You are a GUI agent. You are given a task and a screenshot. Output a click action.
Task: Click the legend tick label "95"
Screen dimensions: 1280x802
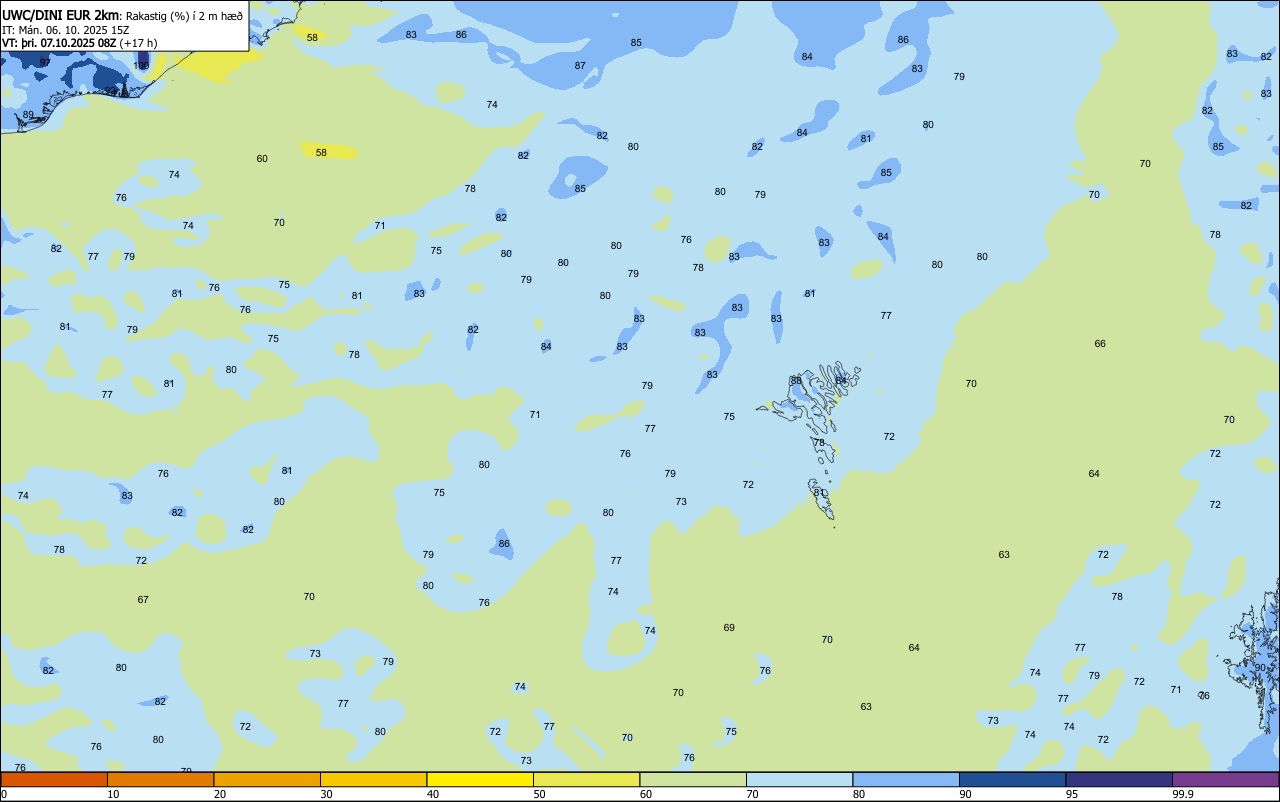point(1072,794)
